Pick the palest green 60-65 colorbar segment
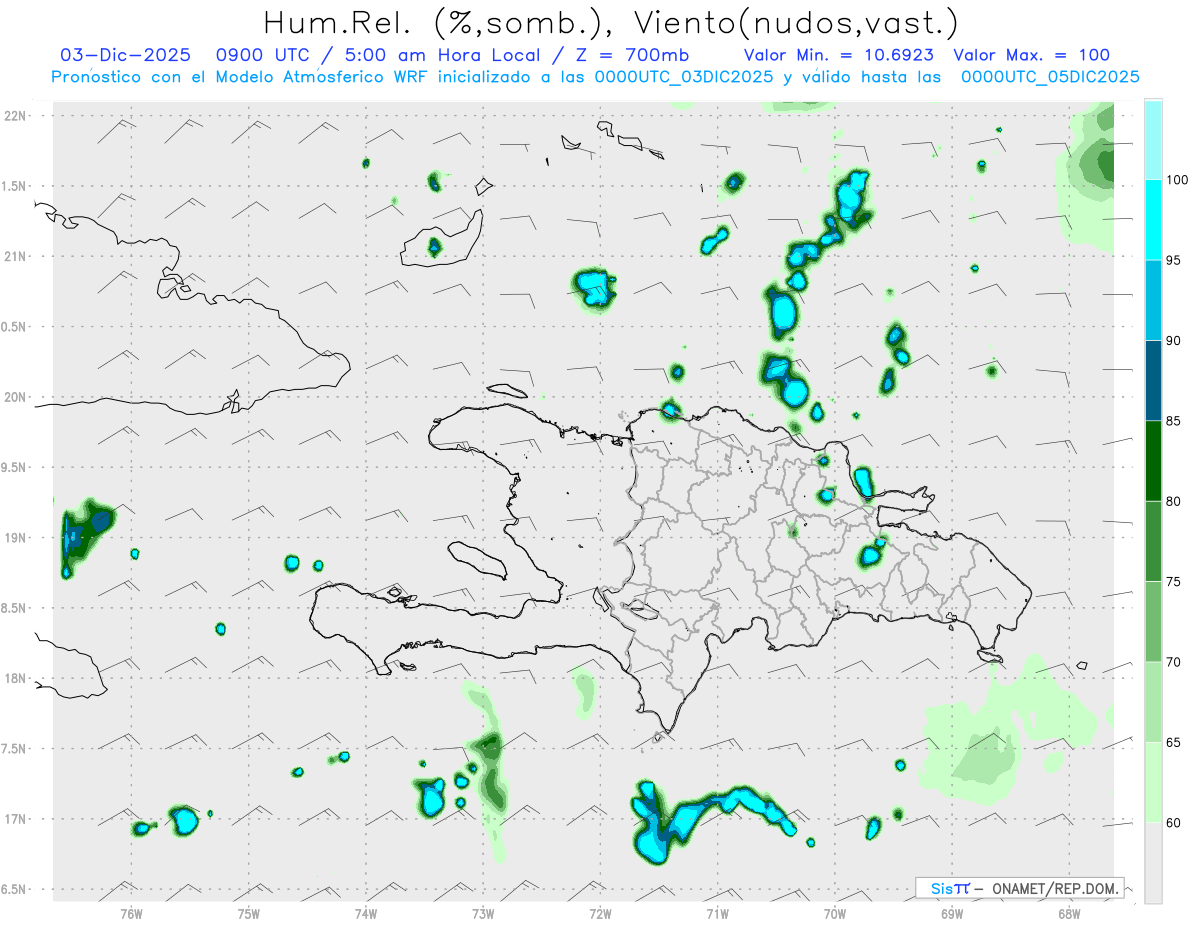Screen dimensions: 1200x927 pos(1153,782)
